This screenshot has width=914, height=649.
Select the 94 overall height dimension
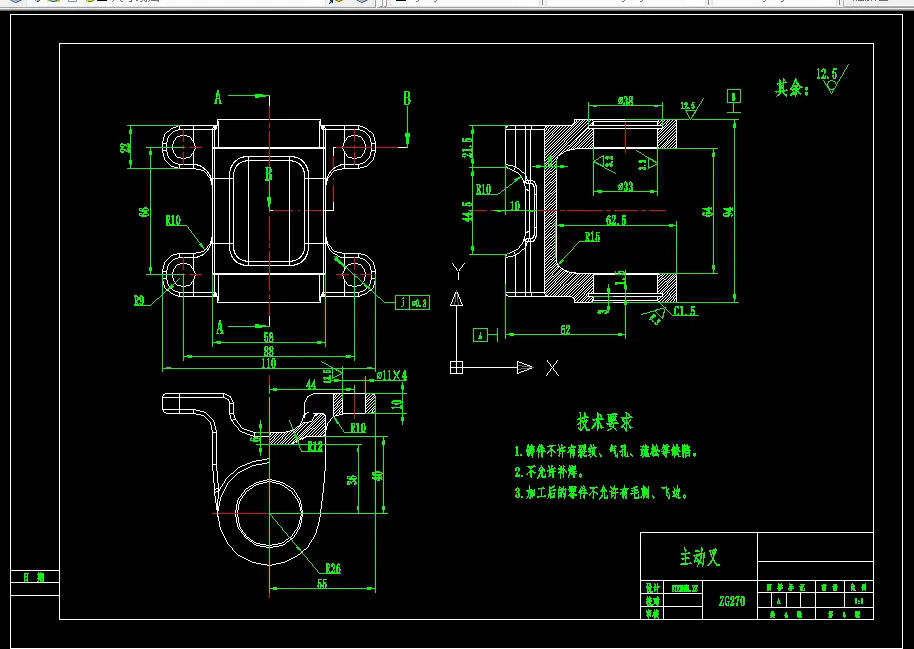click(728, 211)
